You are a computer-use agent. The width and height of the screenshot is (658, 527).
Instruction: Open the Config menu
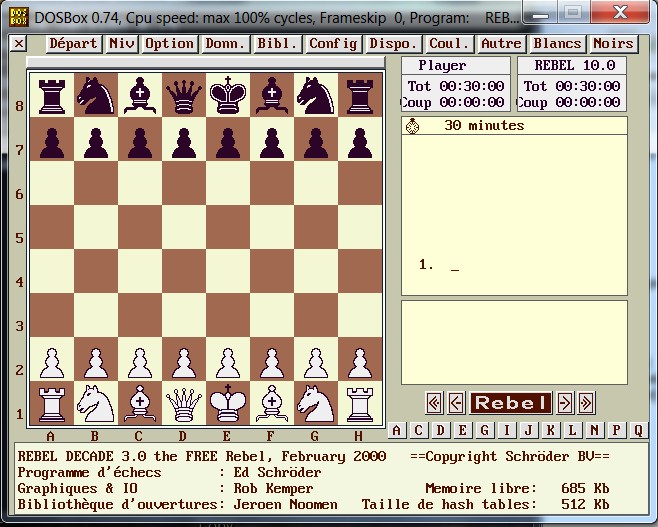pos(334,44)
